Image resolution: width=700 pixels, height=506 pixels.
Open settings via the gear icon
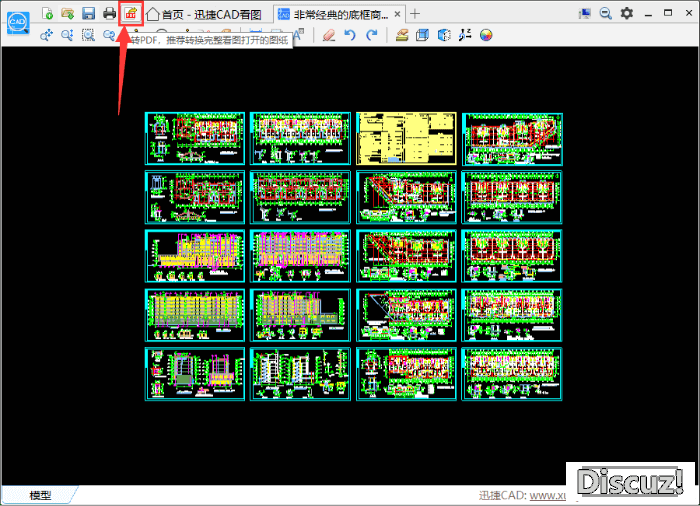(x=627, y=13)
